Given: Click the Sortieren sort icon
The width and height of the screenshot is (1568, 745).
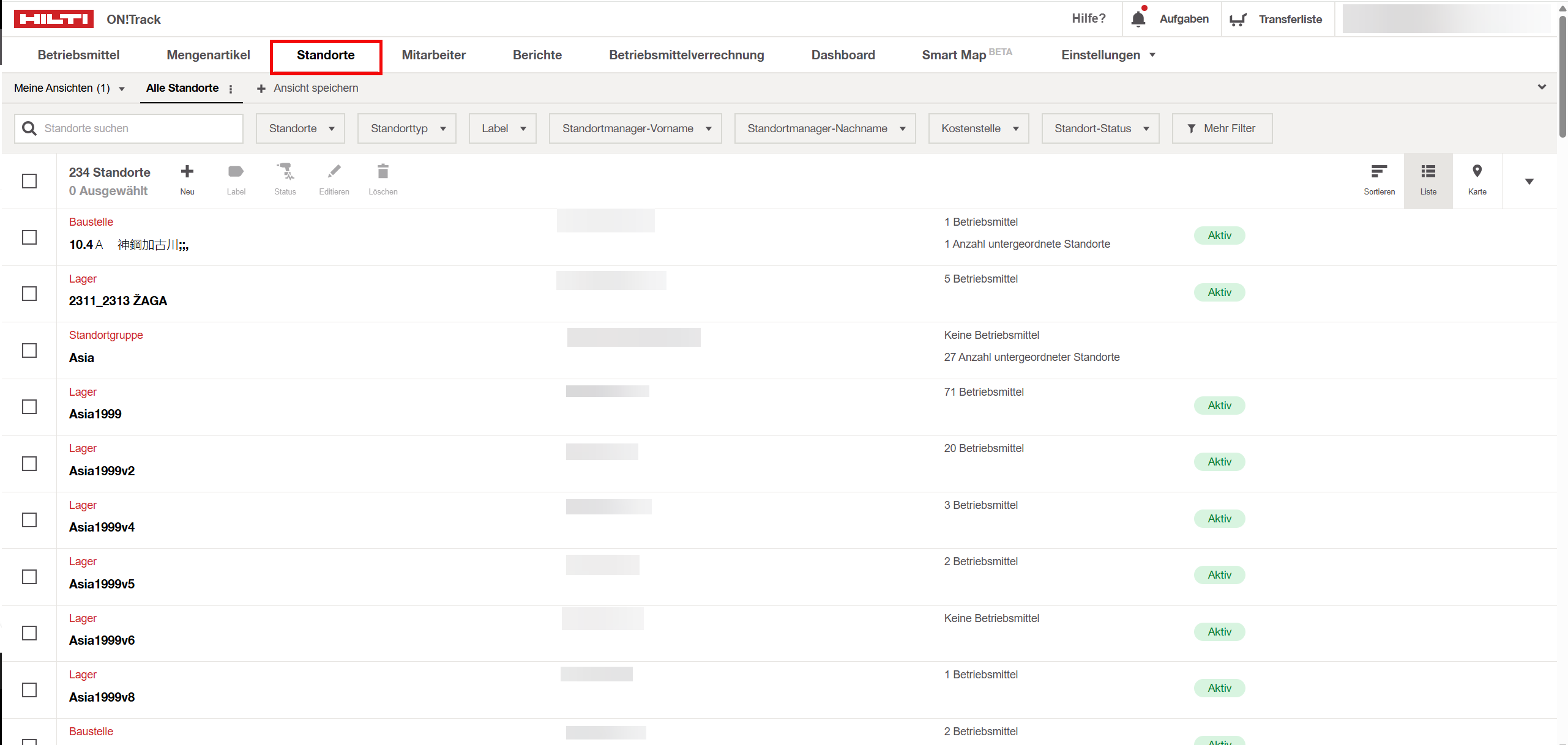Looking at the screenshot, I should [1379, 172].
